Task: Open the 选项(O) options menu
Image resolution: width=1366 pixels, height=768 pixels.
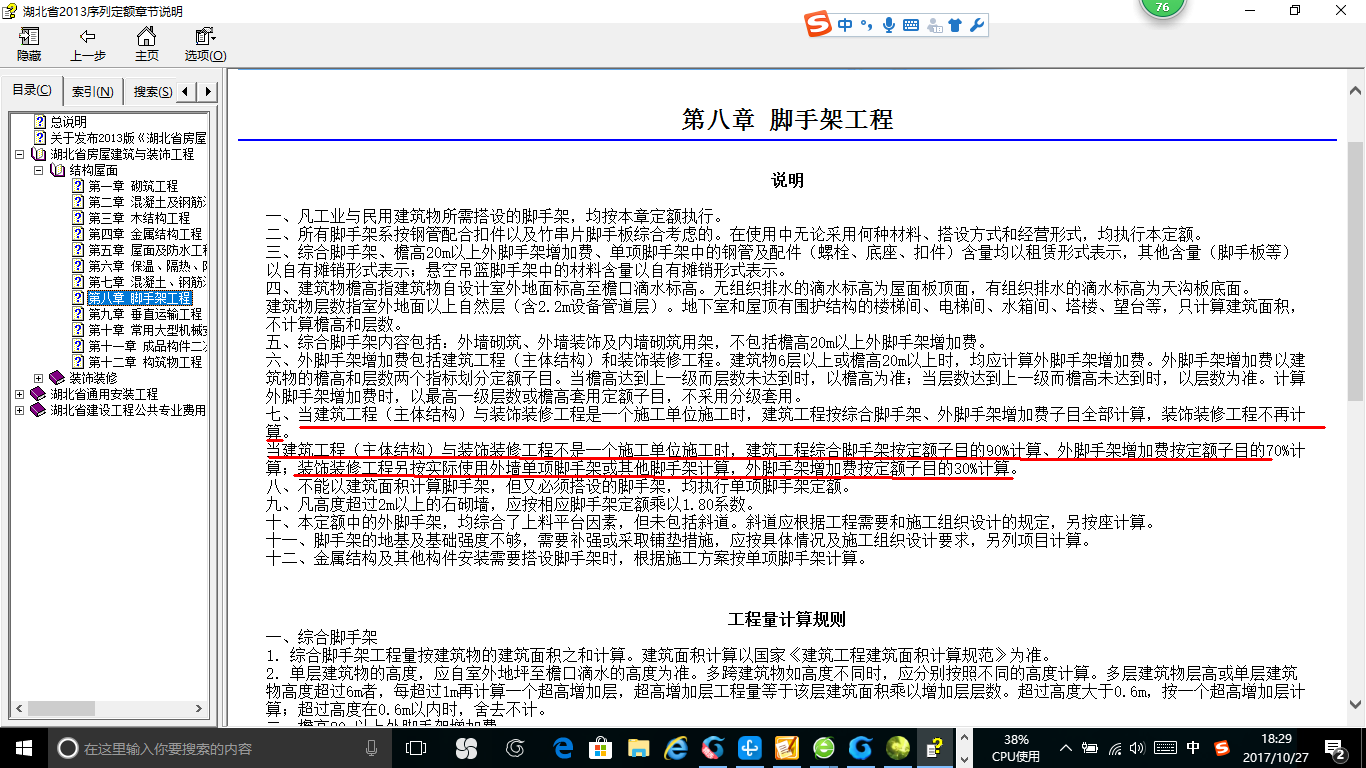Action: [205, 45]
